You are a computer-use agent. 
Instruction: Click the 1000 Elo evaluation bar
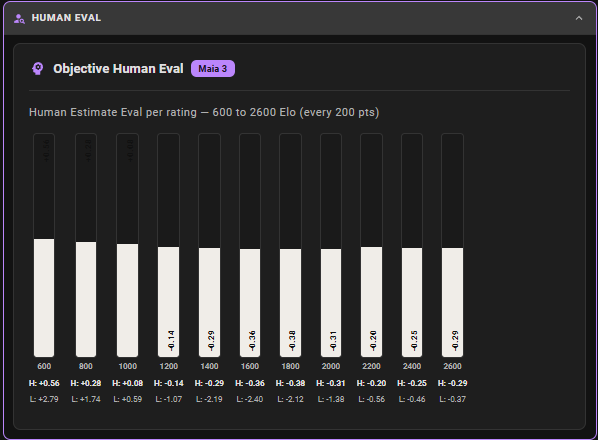pyautogui.click(x=127, y=245)
